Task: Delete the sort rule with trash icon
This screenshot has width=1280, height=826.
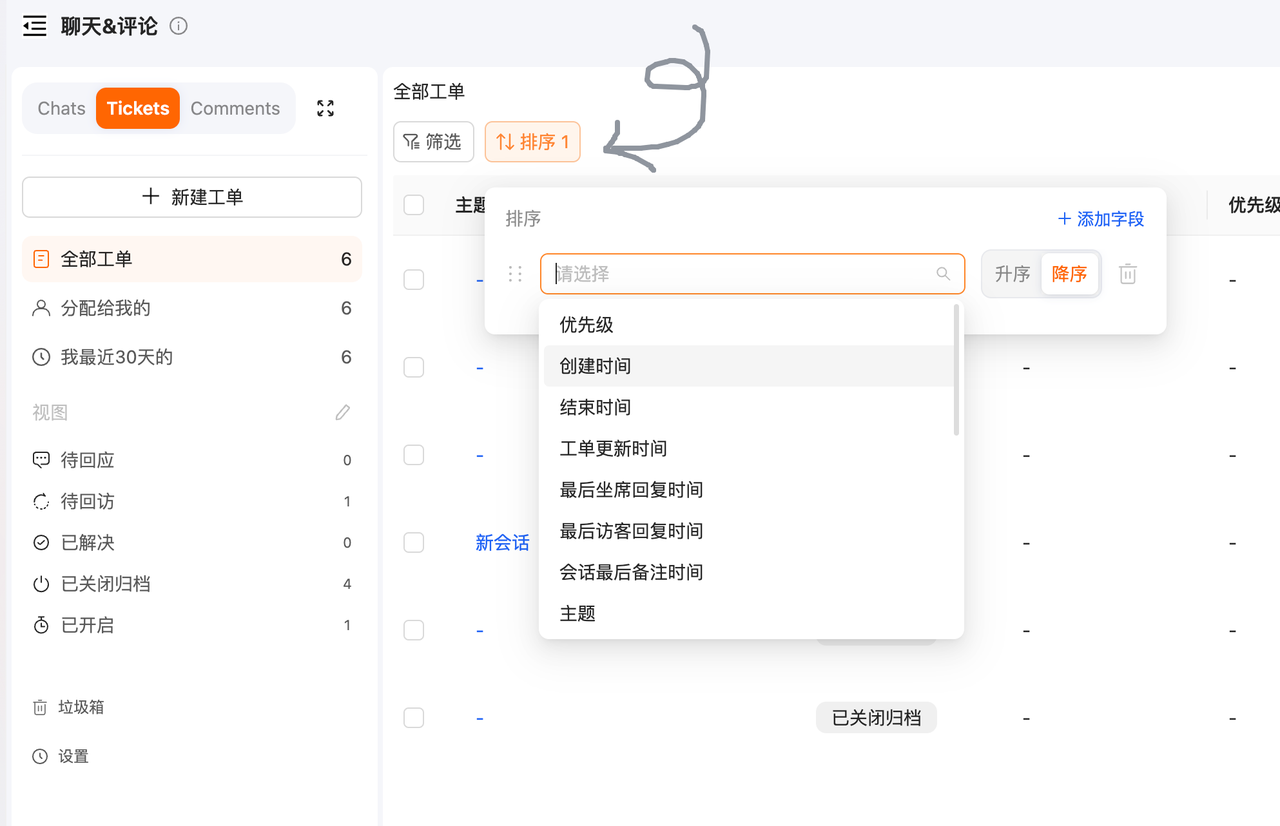Action: pos(1128,274)
